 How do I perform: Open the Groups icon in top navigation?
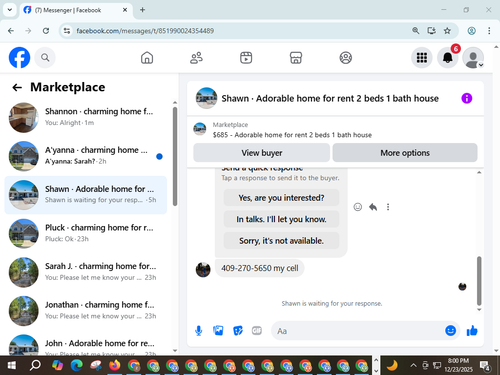346,58
